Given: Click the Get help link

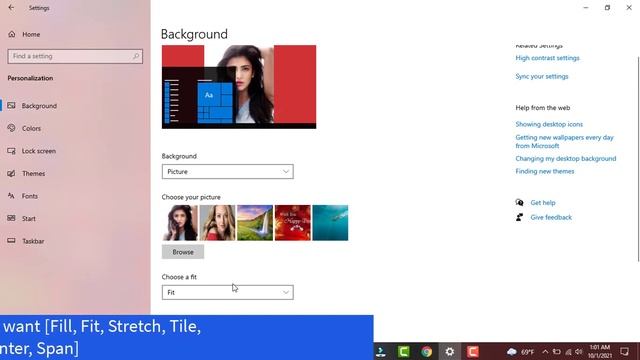Looking at the screenshot, I should coord(543,202).
